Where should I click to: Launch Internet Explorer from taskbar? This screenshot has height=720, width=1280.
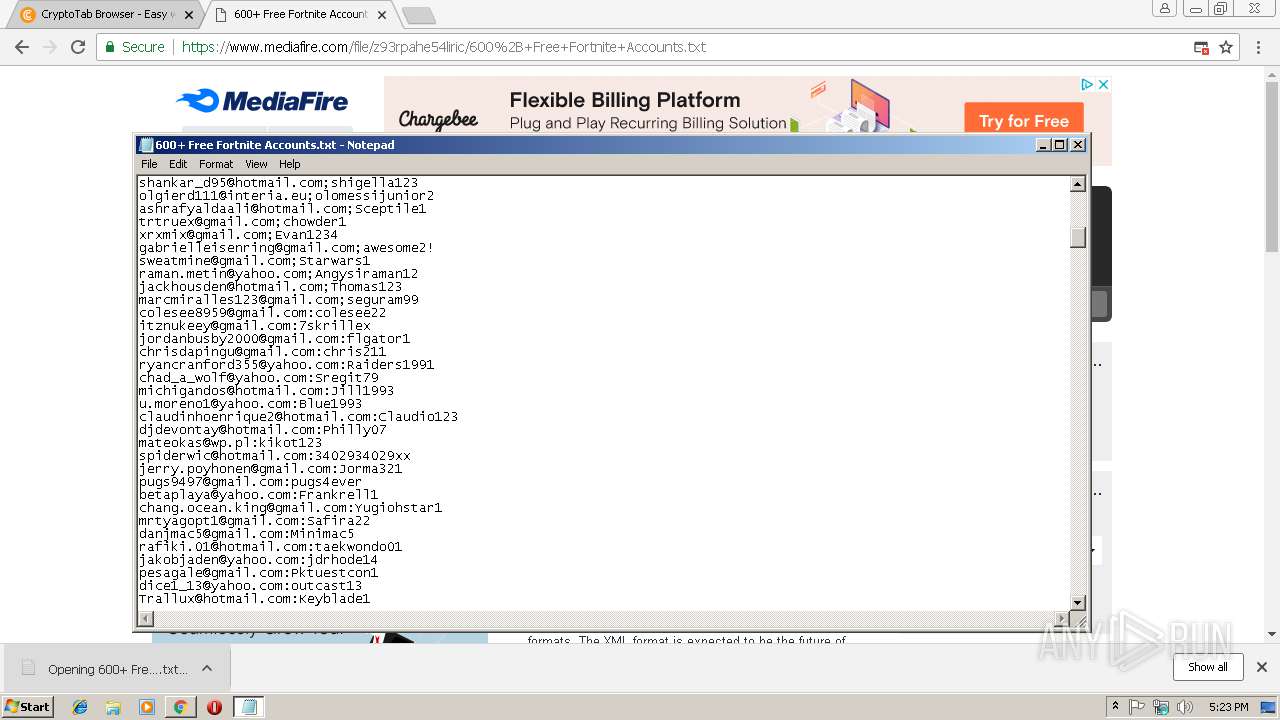[80, 707]
